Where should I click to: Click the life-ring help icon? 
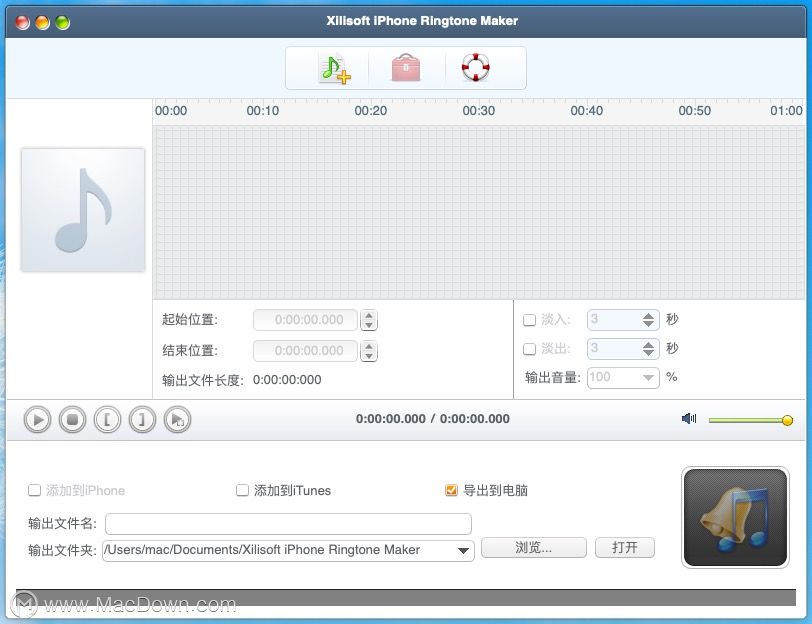click(x=477, y=67)
